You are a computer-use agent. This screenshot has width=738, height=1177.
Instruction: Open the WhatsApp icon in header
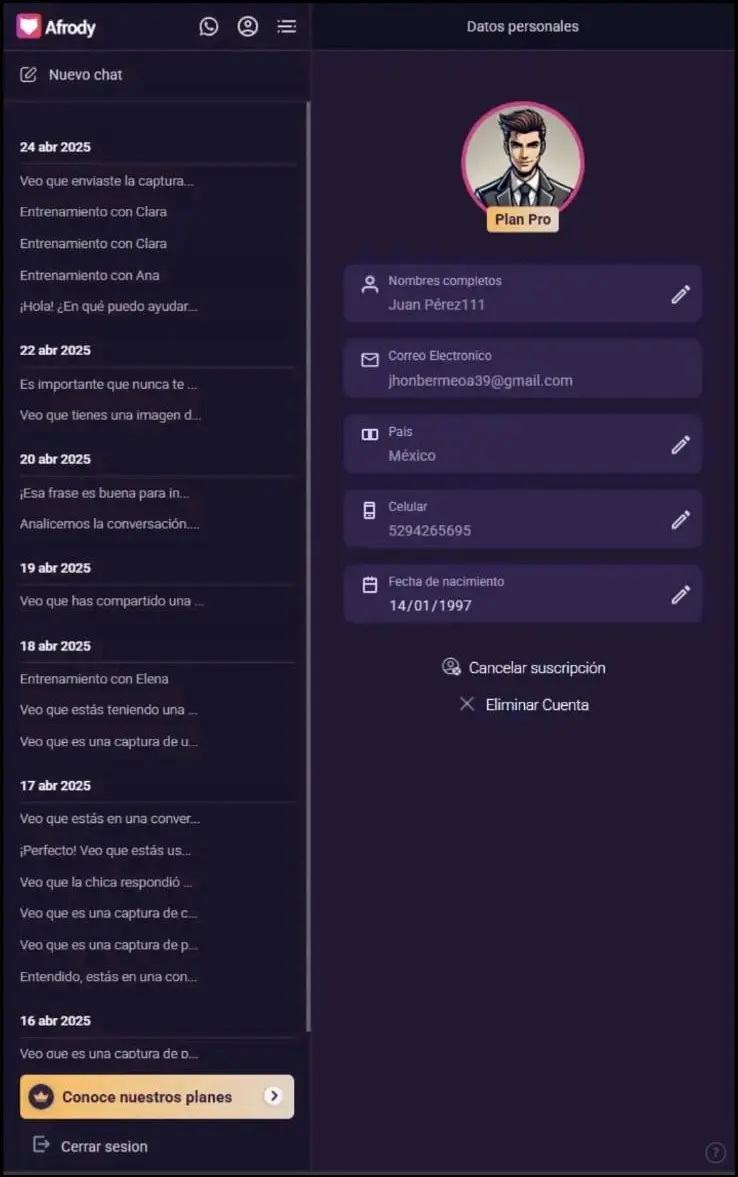click(208, 27)
